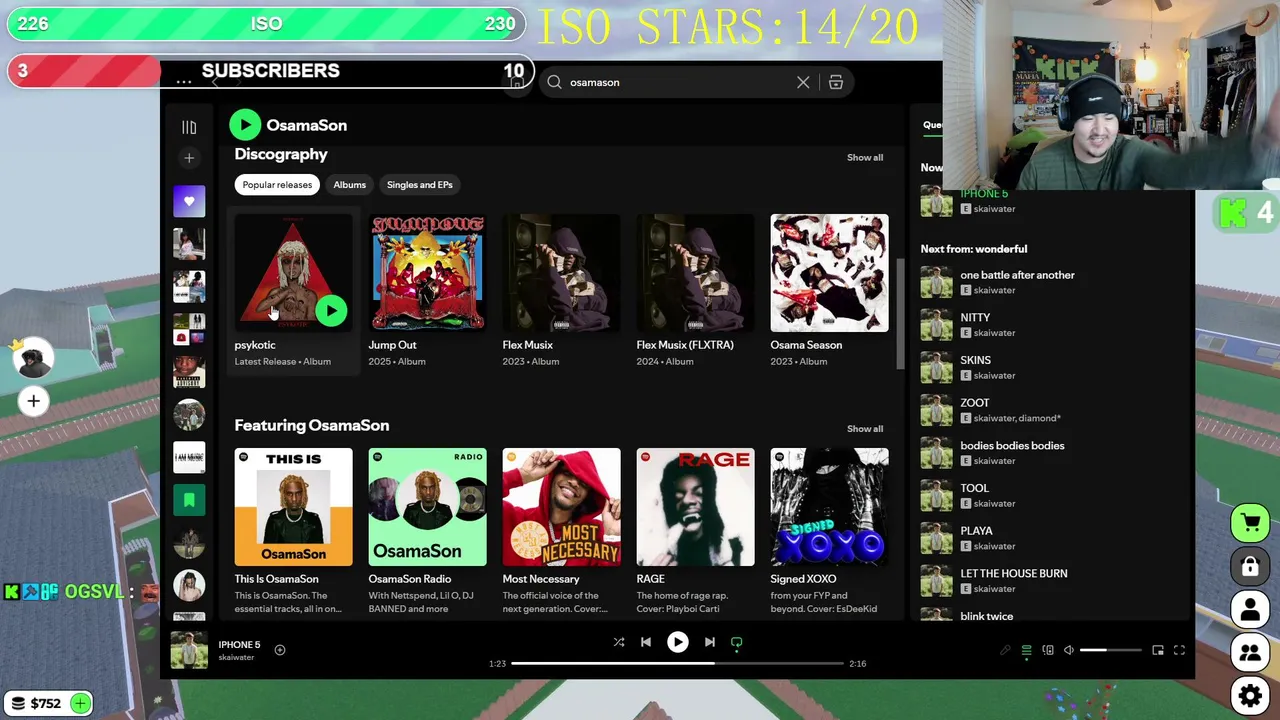This screenshot has height=720, width=1280.
Task: Toggle the green repeat button
Action: 737,642
